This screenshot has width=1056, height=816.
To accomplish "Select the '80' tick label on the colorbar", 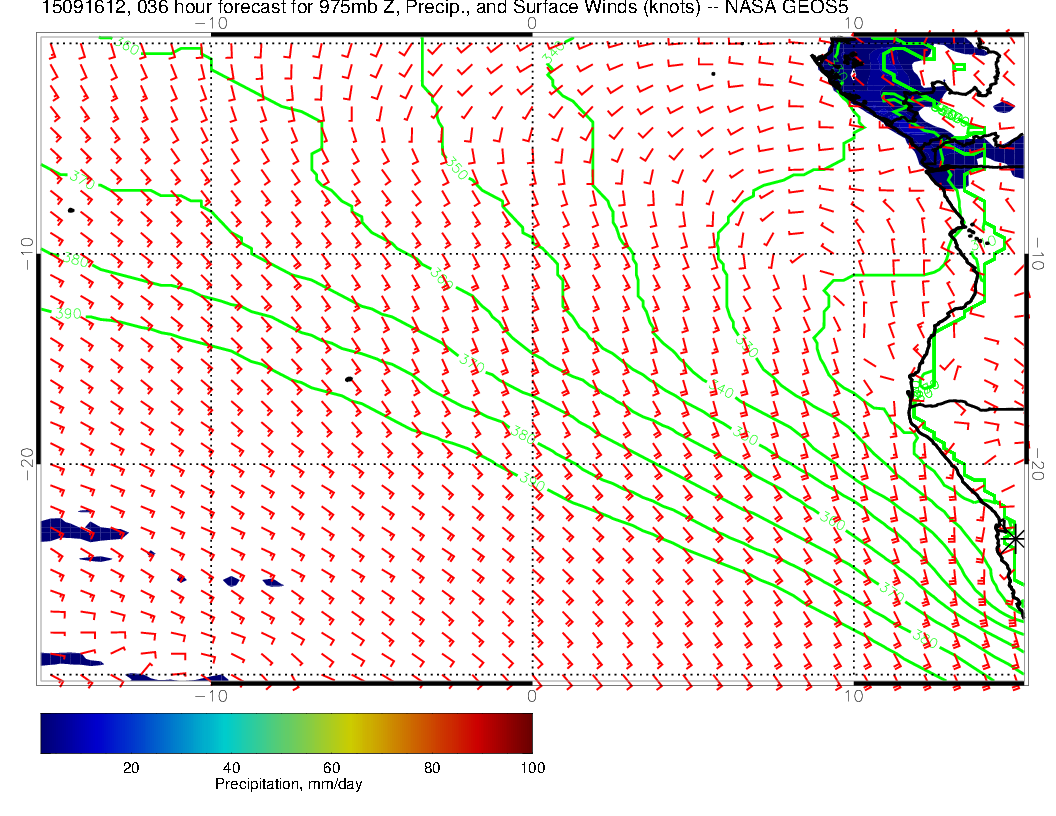I will click(432, 768).
